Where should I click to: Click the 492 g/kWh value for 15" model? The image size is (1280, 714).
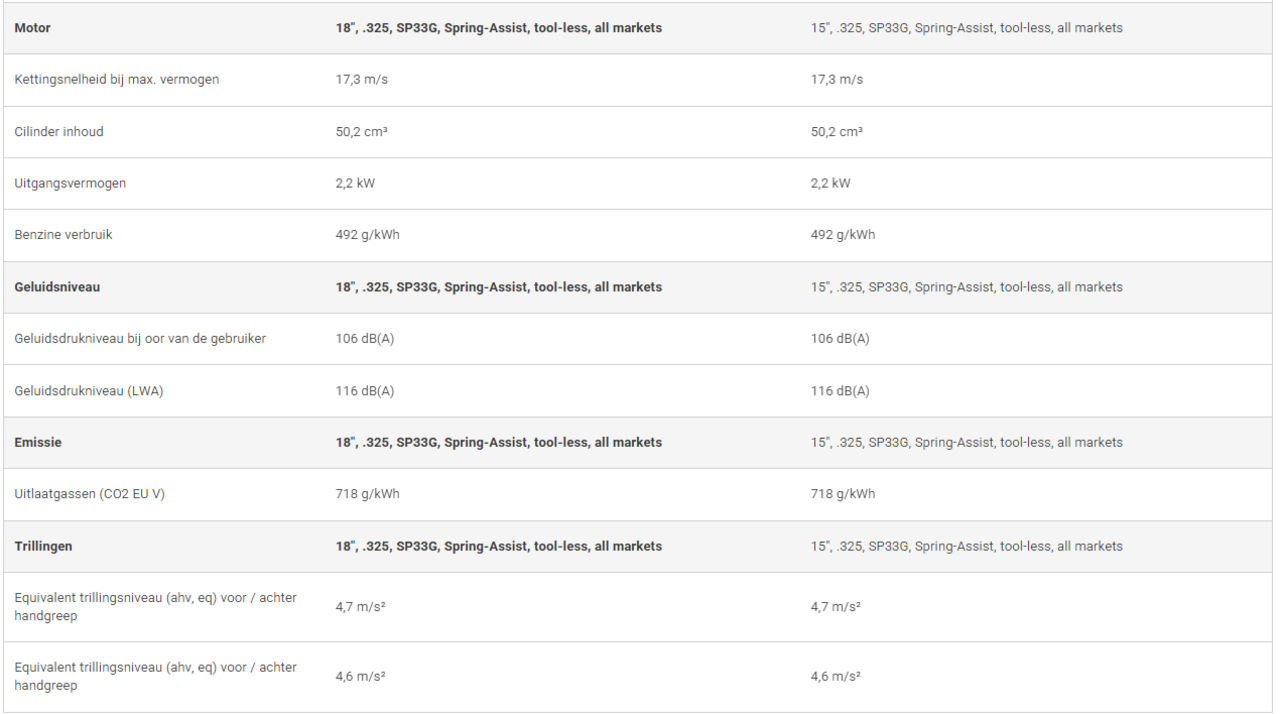(x=842, y=235)
